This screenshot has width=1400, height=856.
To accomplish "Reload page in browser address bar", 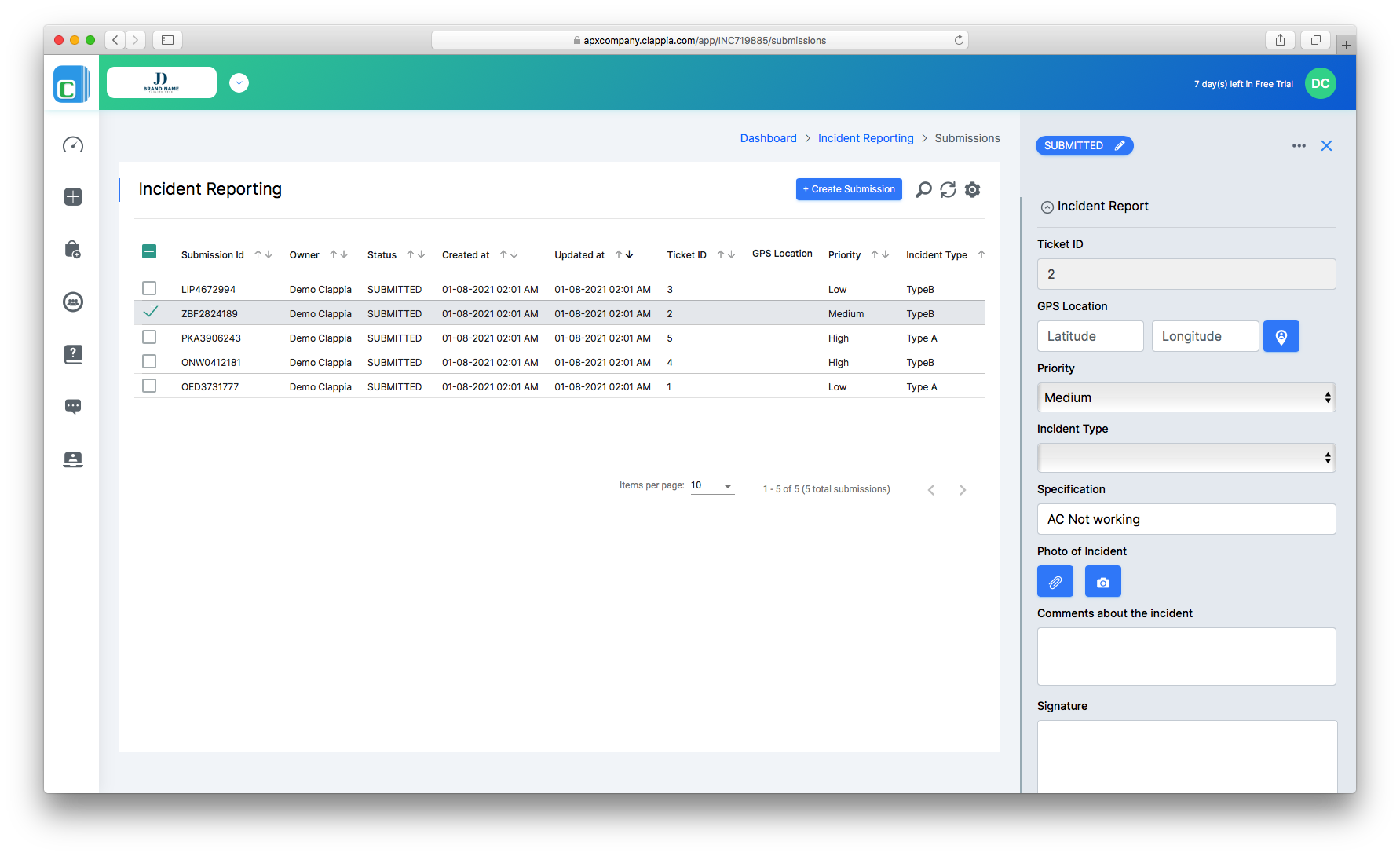I will pyautogui.click(x=959, y=40).
